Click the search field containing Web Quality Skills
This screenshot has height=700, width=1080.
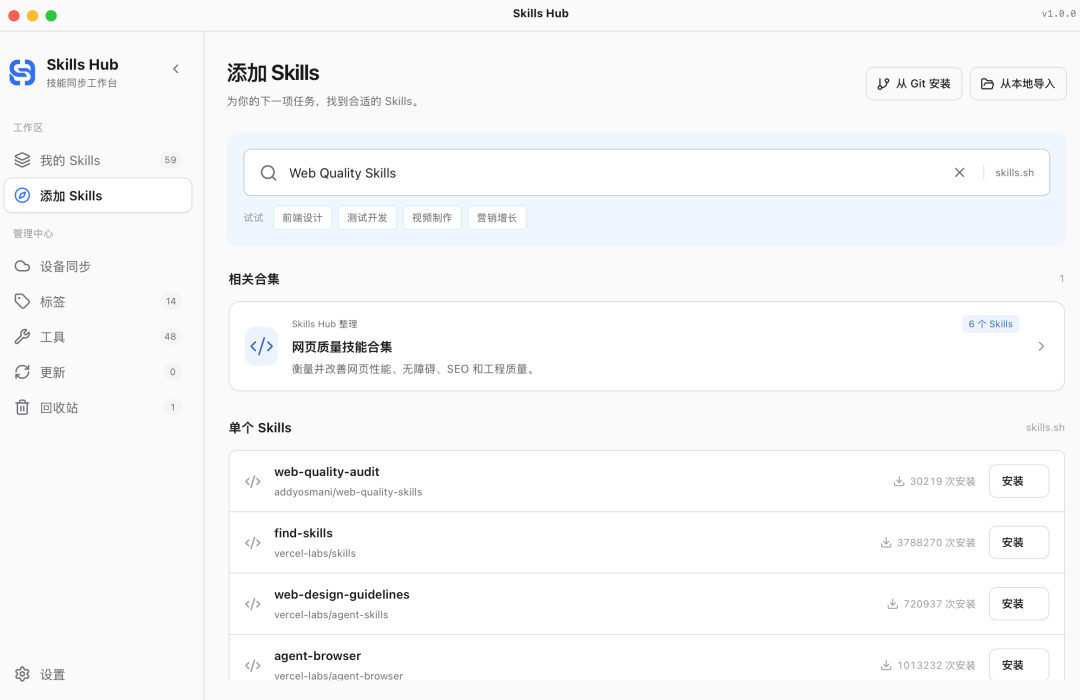pyautogui.click(x=646, y=172)
